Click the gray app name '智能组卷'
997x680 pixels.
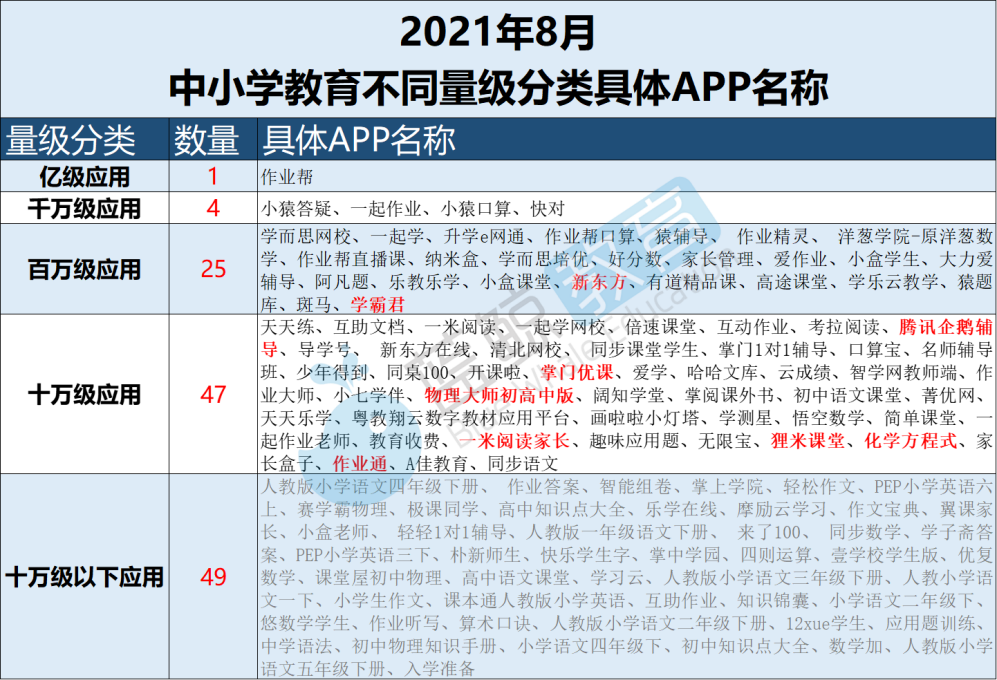(x=635, y=487)
